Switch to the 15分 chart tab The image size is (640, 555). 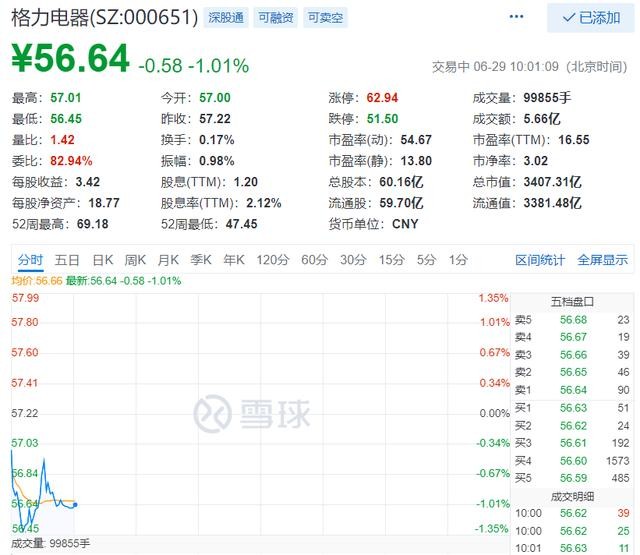click(x=391, y=260)
